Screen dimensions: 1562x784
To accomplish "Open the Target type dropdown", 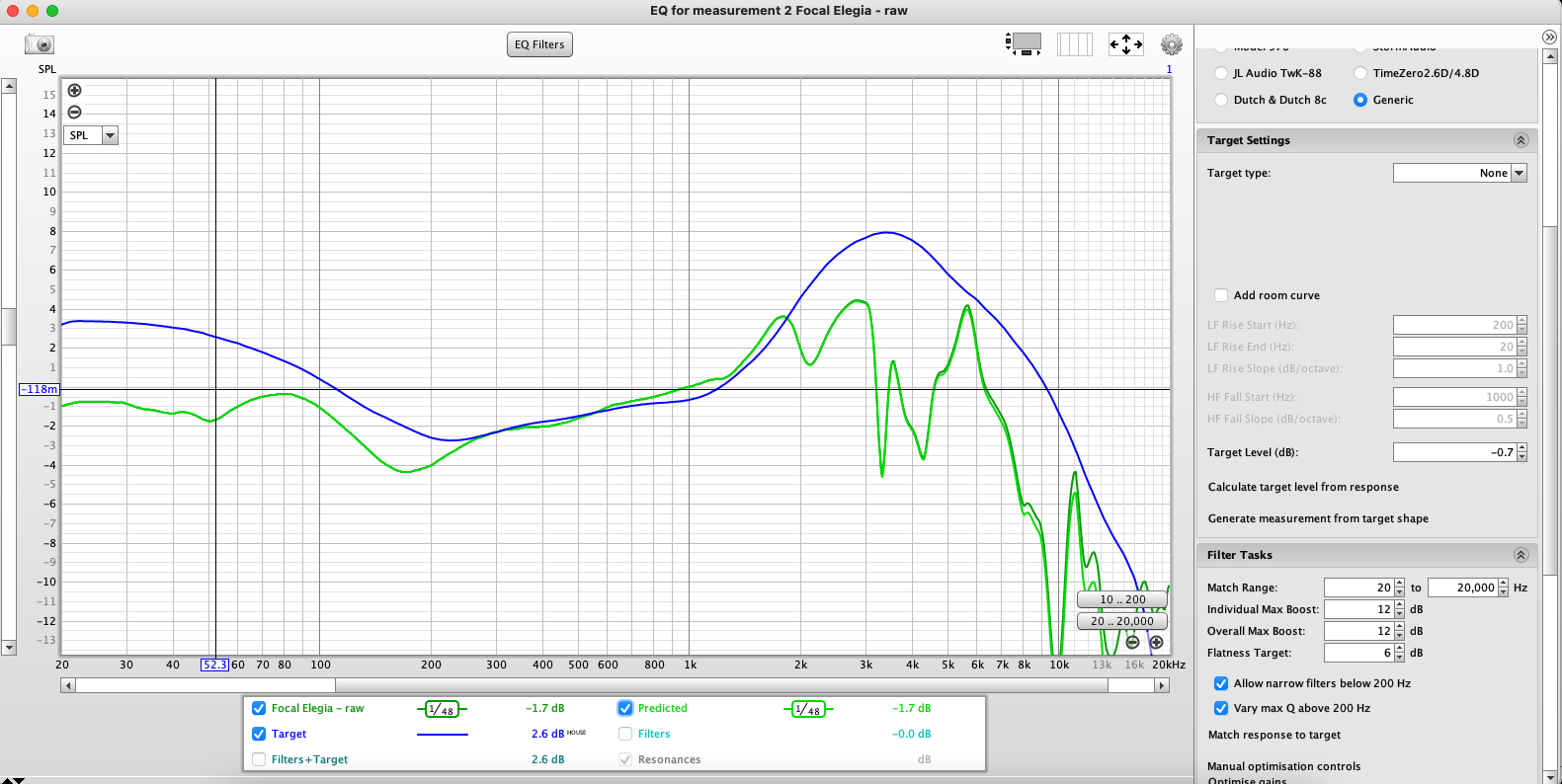I will 1460,173.
